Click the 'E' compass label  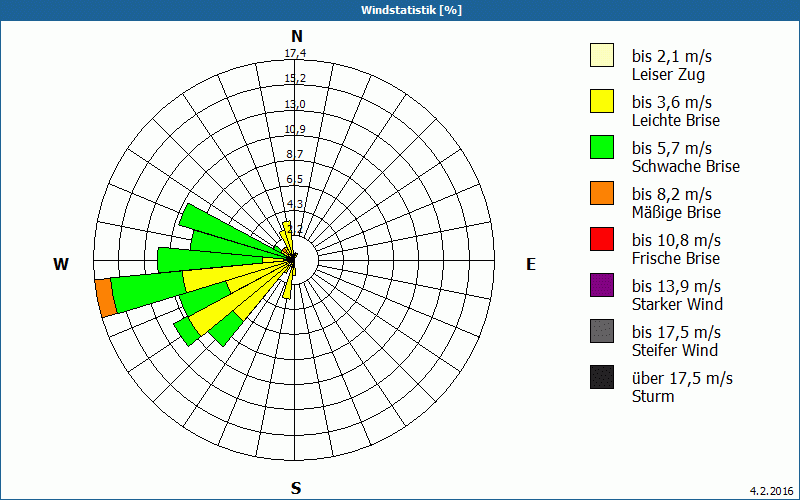coord(531,264)
